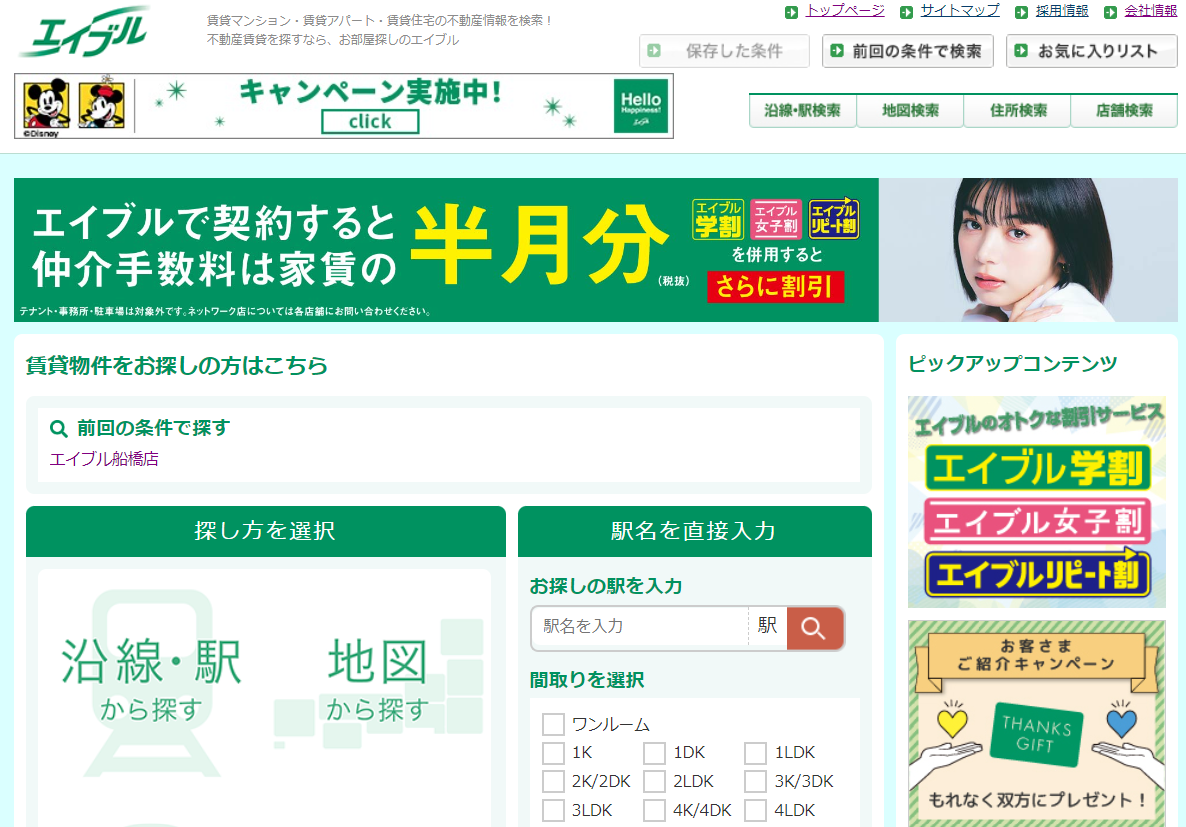
Task: Open お客さまご紹介キャンペーン banner
Action: (x=1036, y=723)
